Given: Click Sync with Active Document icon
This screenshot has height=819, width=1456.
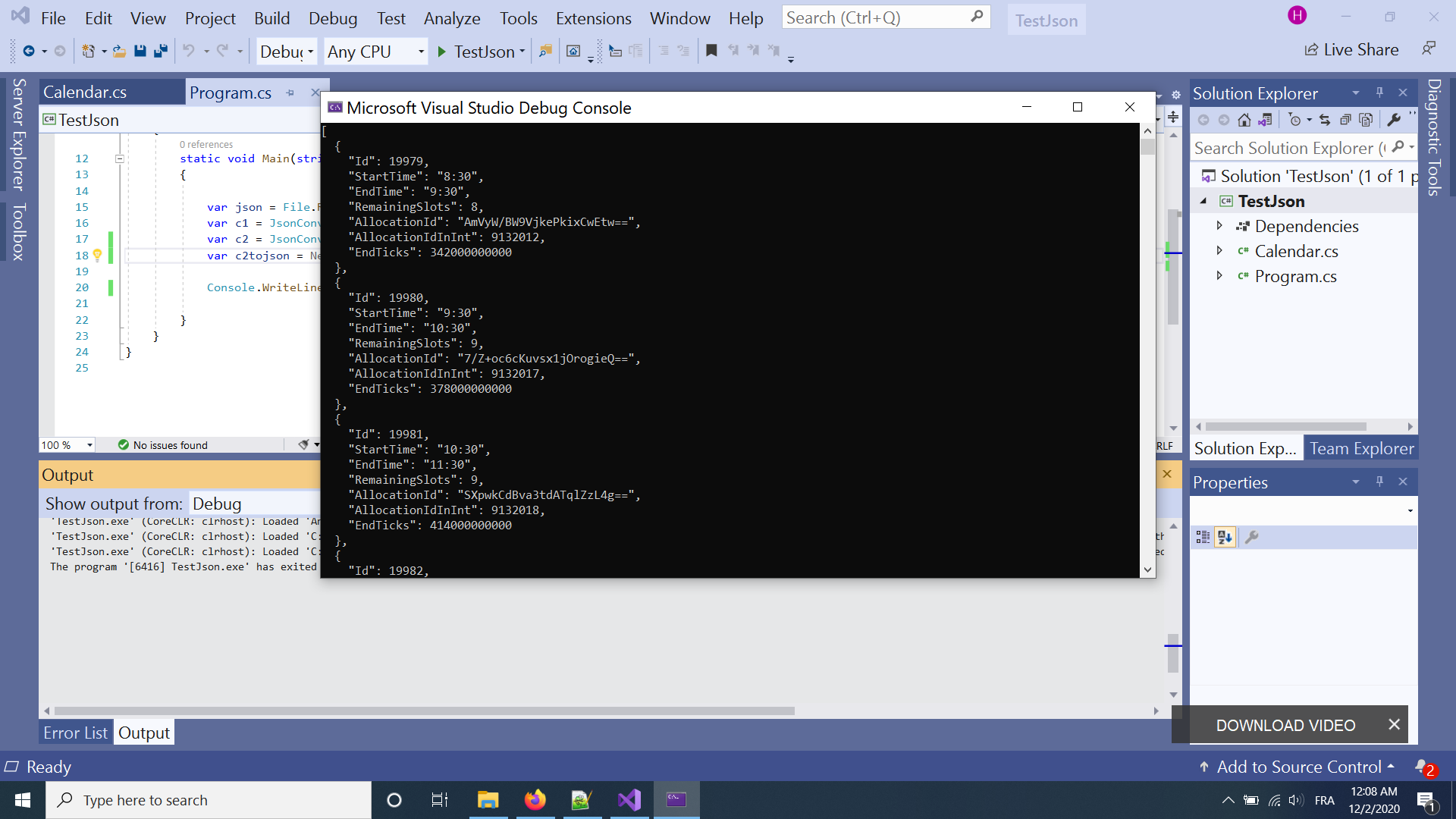Looking at the screenshot, I should (x=1325, y=120).
